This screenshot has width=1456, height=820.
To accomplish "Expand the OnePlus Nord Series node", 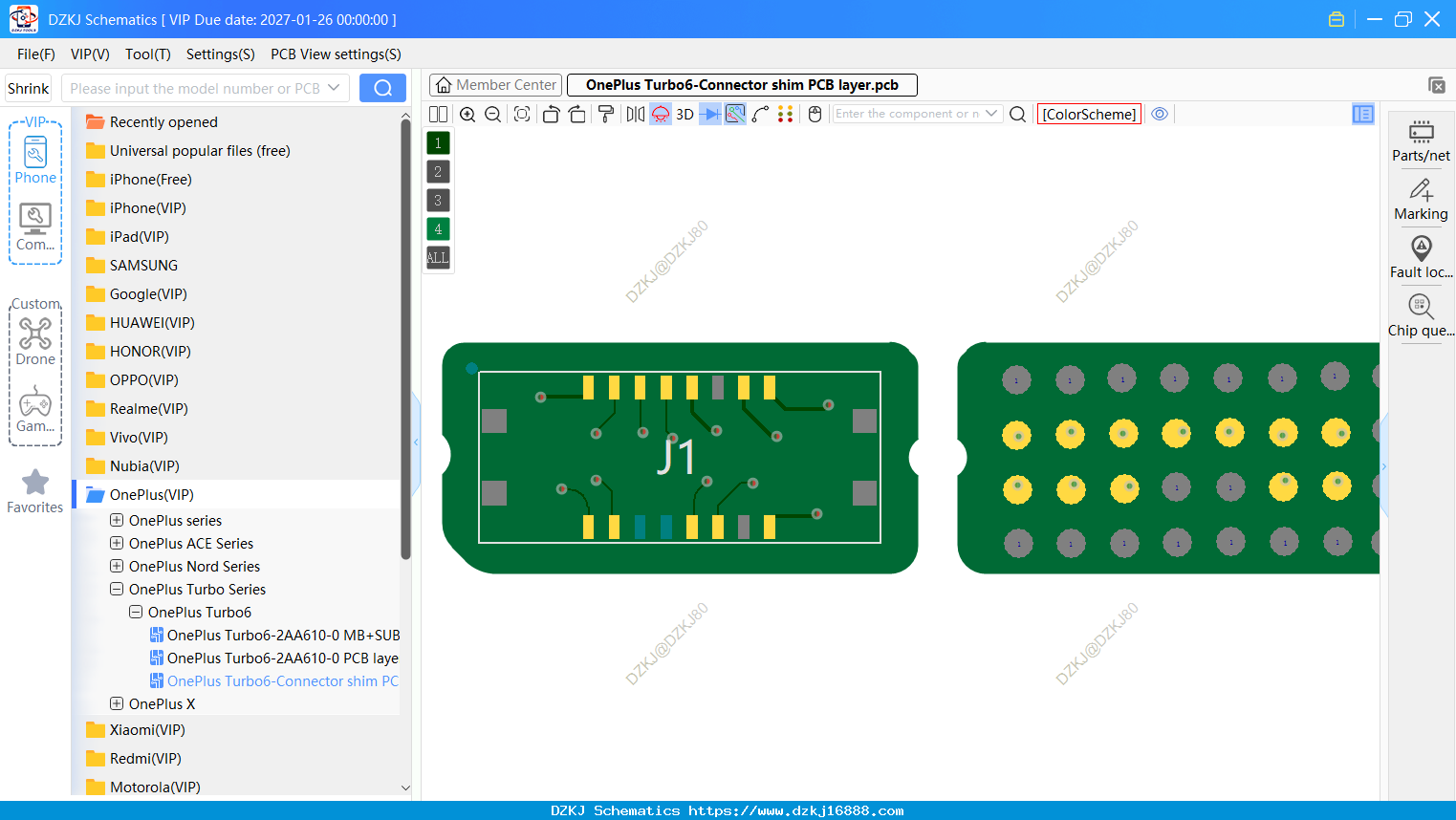I will [x=117, y=566].
